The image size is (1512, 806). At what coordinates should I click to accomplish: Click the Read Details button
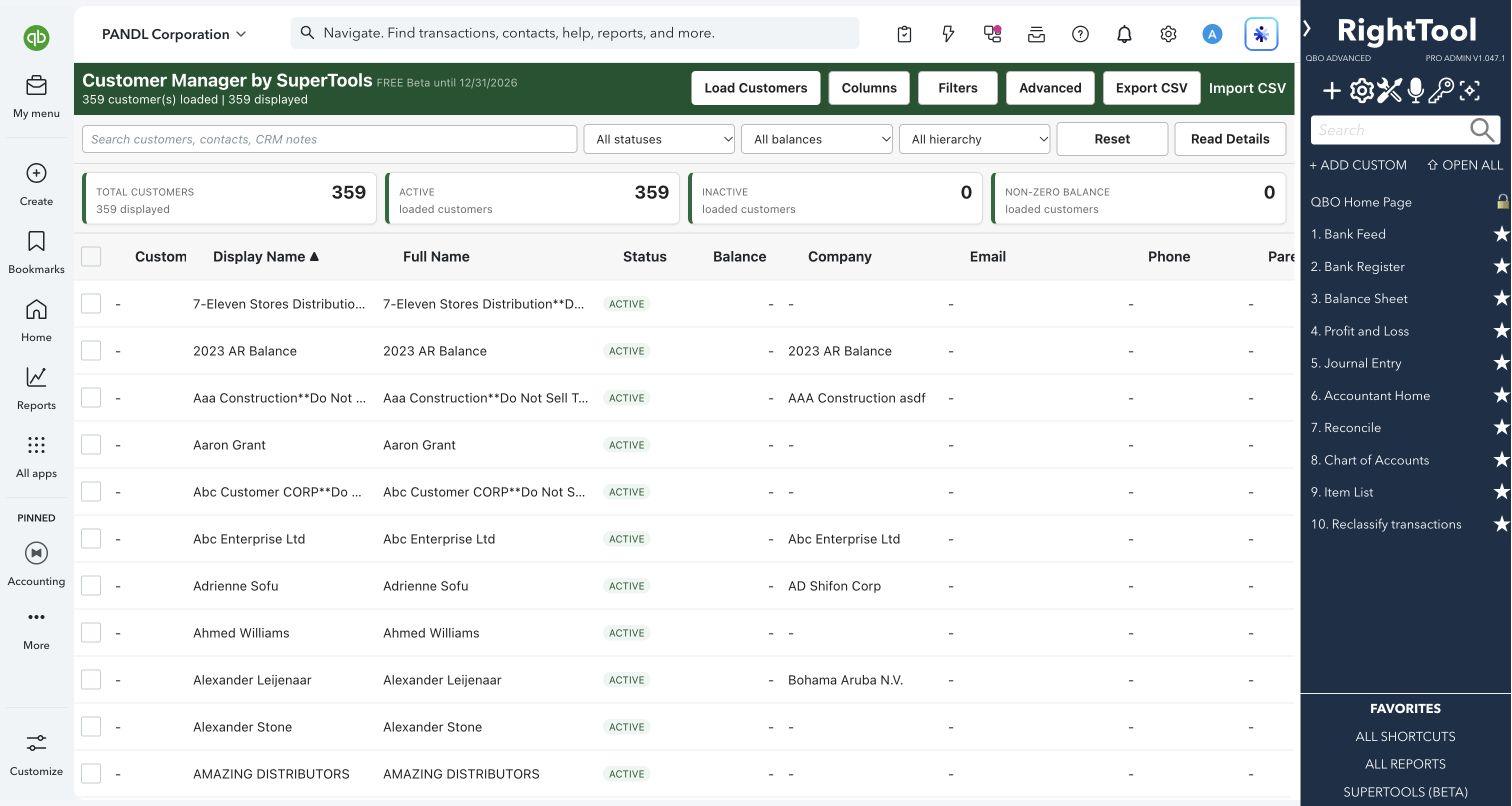pos(1230,139)
